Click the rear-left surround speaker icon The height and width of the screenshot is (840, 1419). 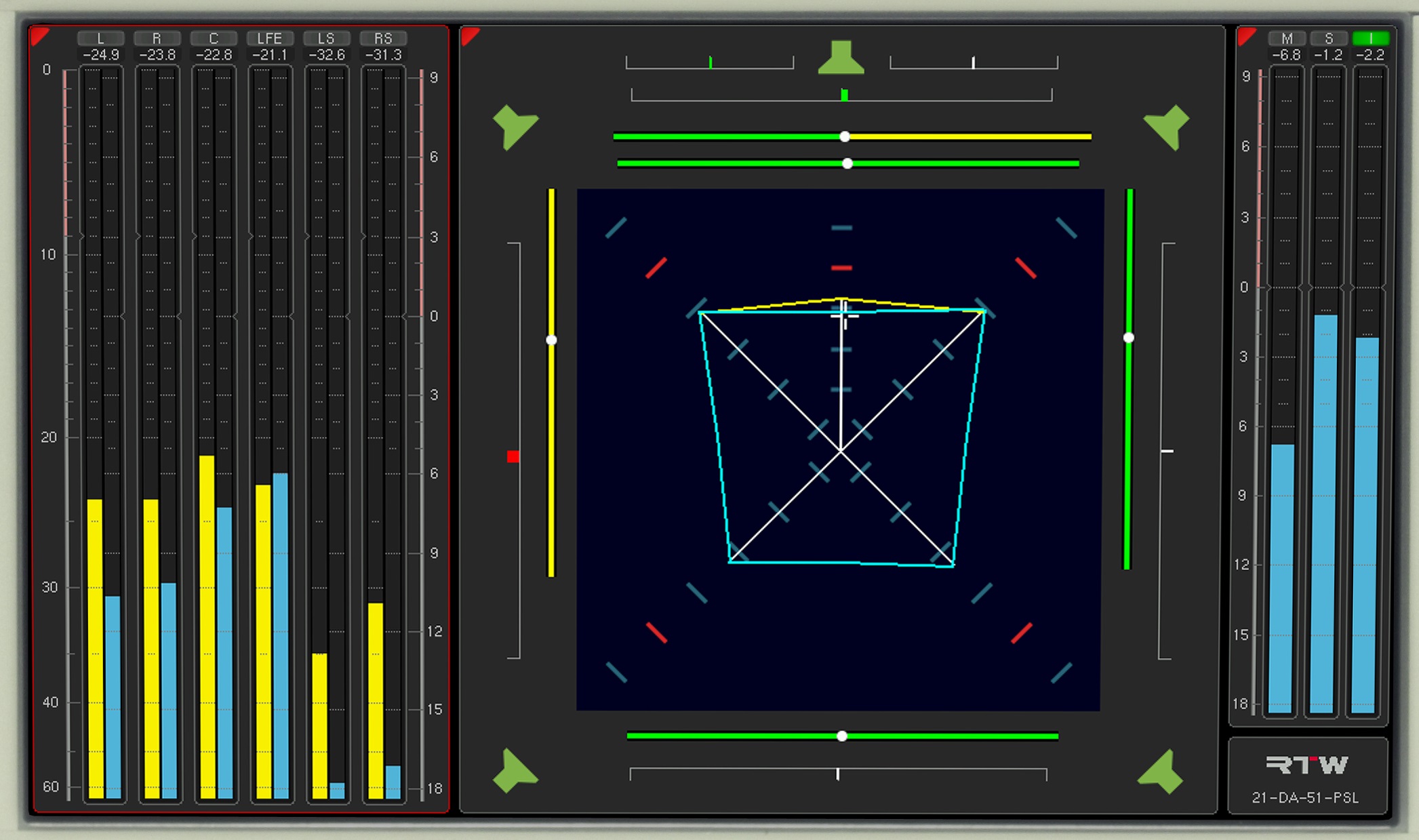515,772
